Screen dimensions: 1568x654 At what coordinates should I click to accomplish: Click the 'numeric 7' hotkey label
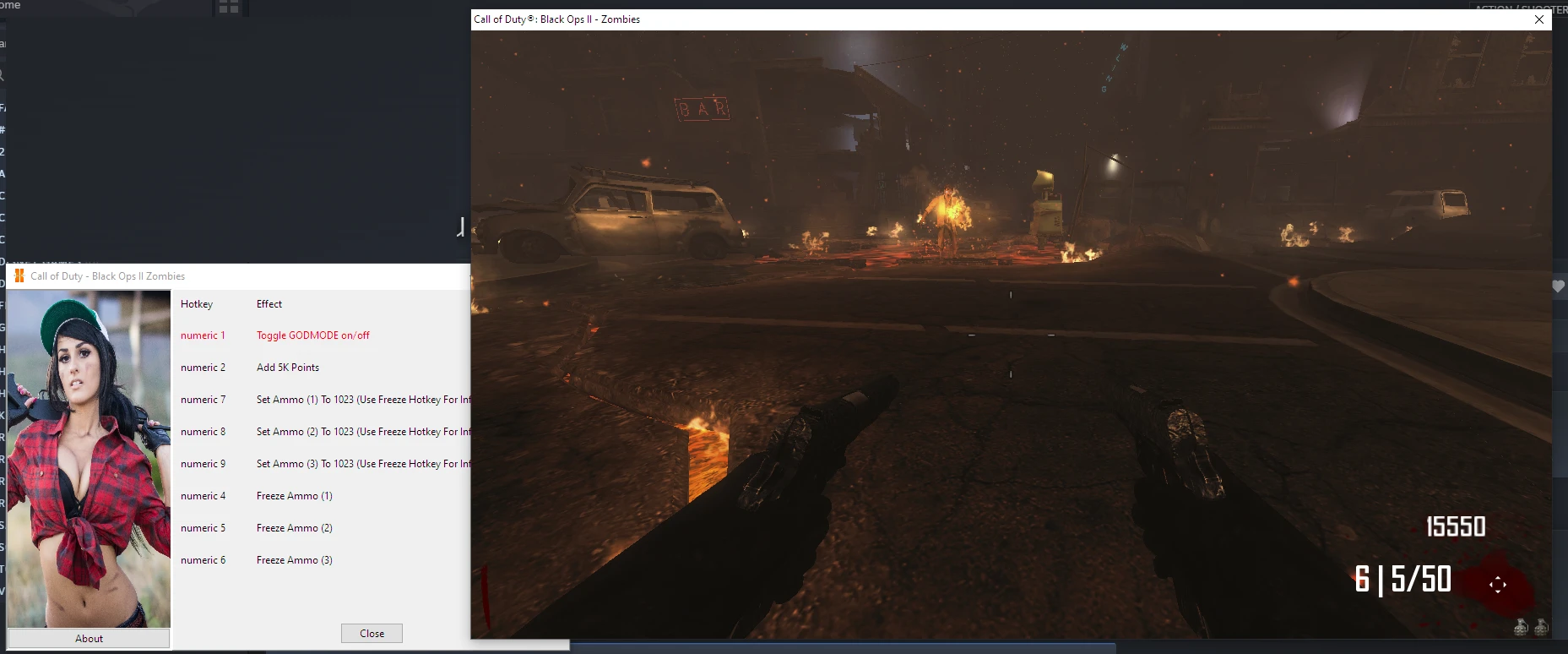click(203, 400)
